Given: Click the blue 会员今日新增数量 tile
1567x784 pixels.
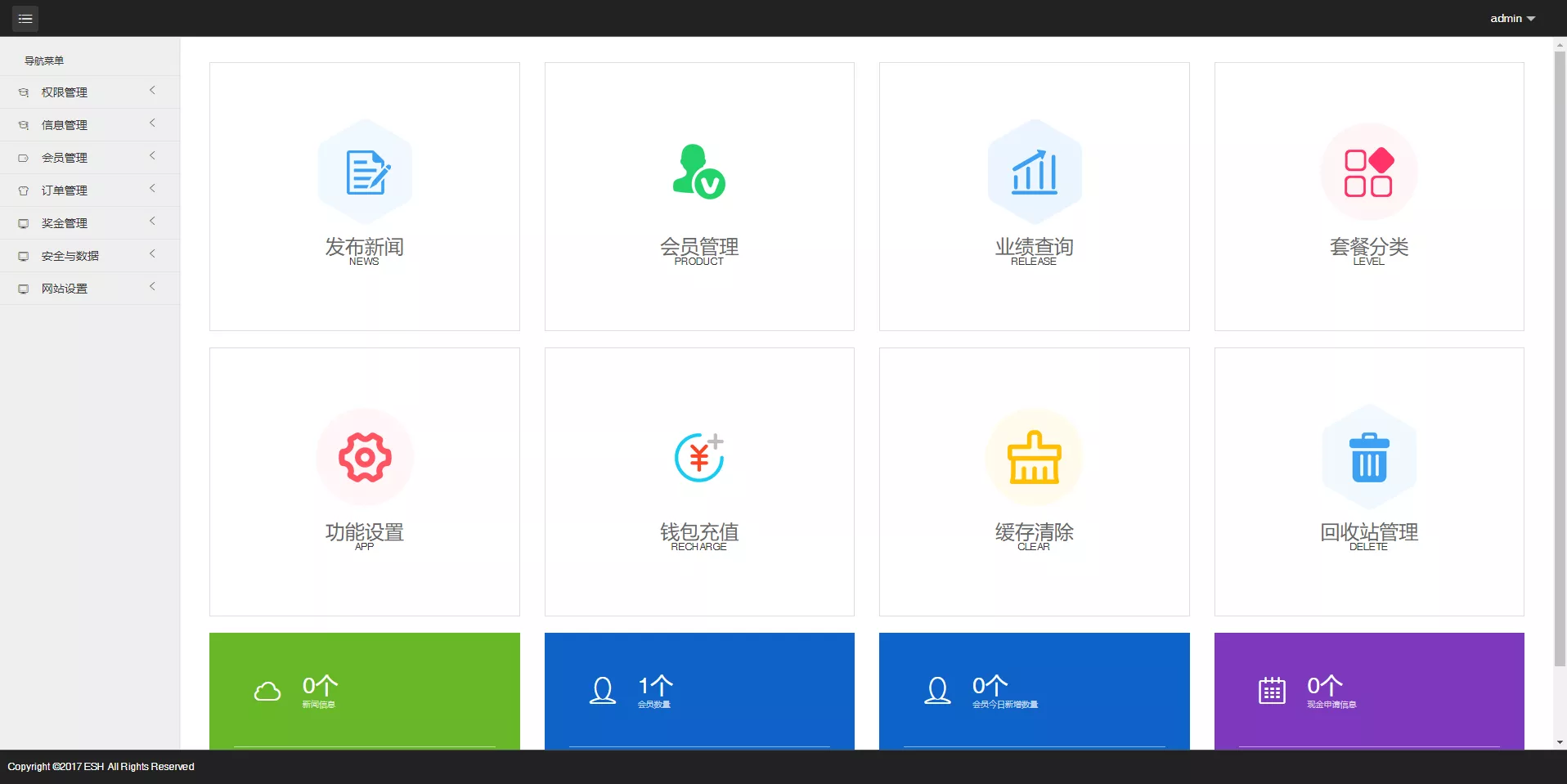Looking at the screenshot, I should tap(1034, 691).
